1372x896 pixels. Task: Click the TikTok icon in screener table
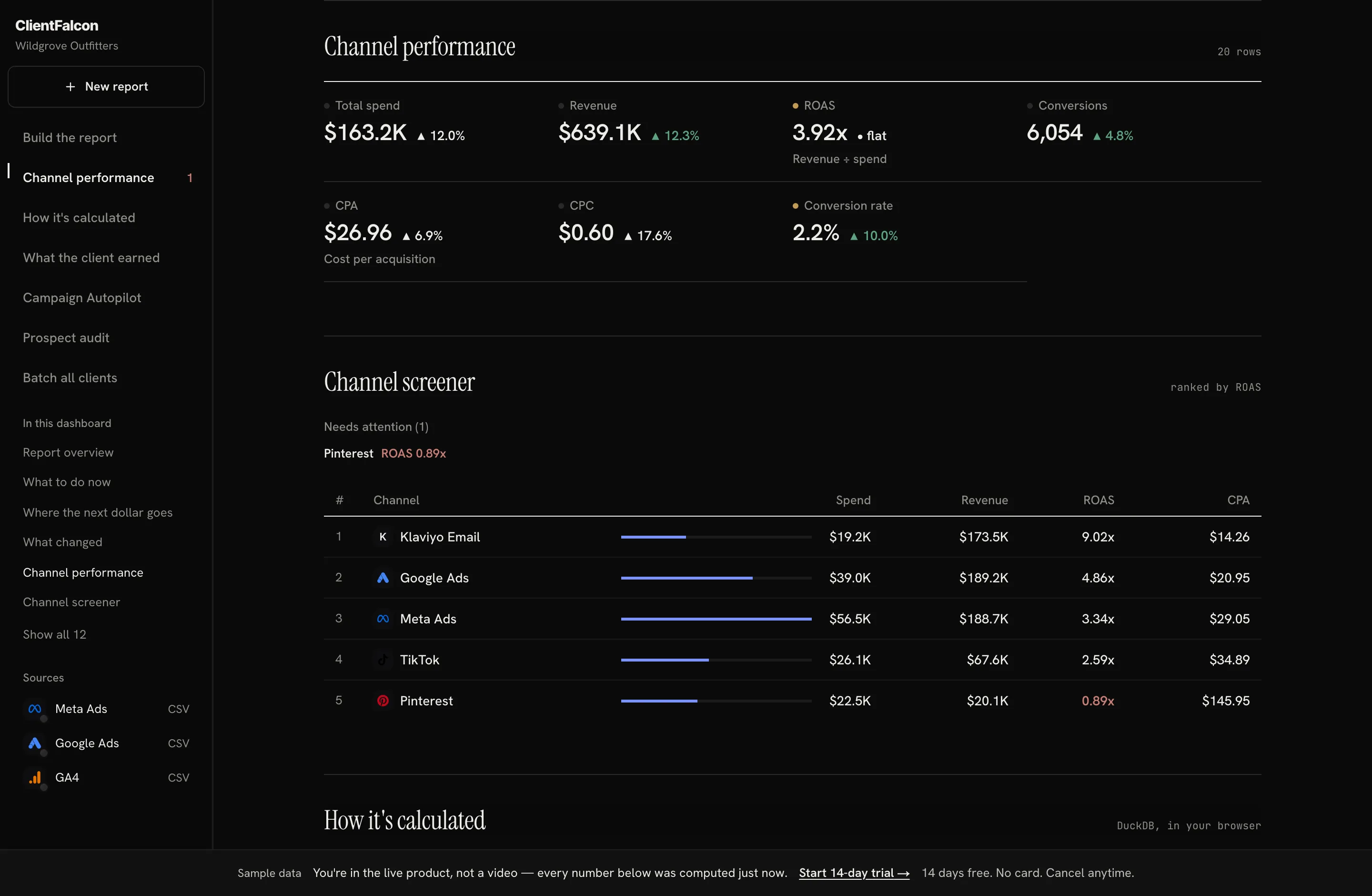(383, 660)
